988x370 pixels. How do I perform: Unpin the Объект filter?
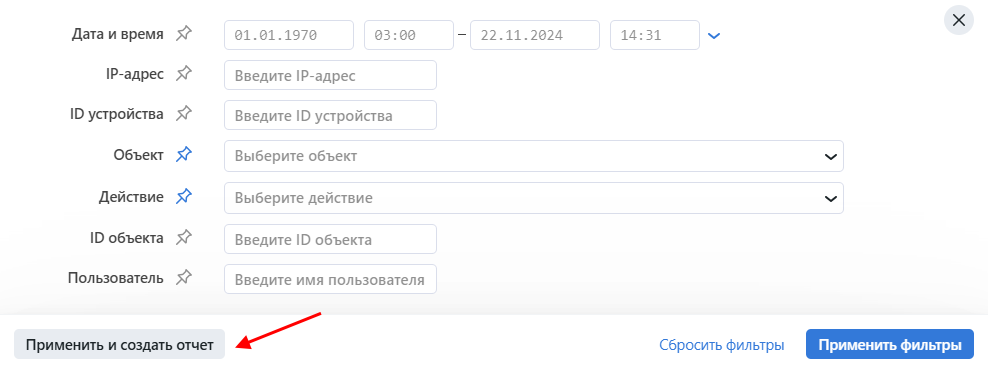tap(183, 154)
